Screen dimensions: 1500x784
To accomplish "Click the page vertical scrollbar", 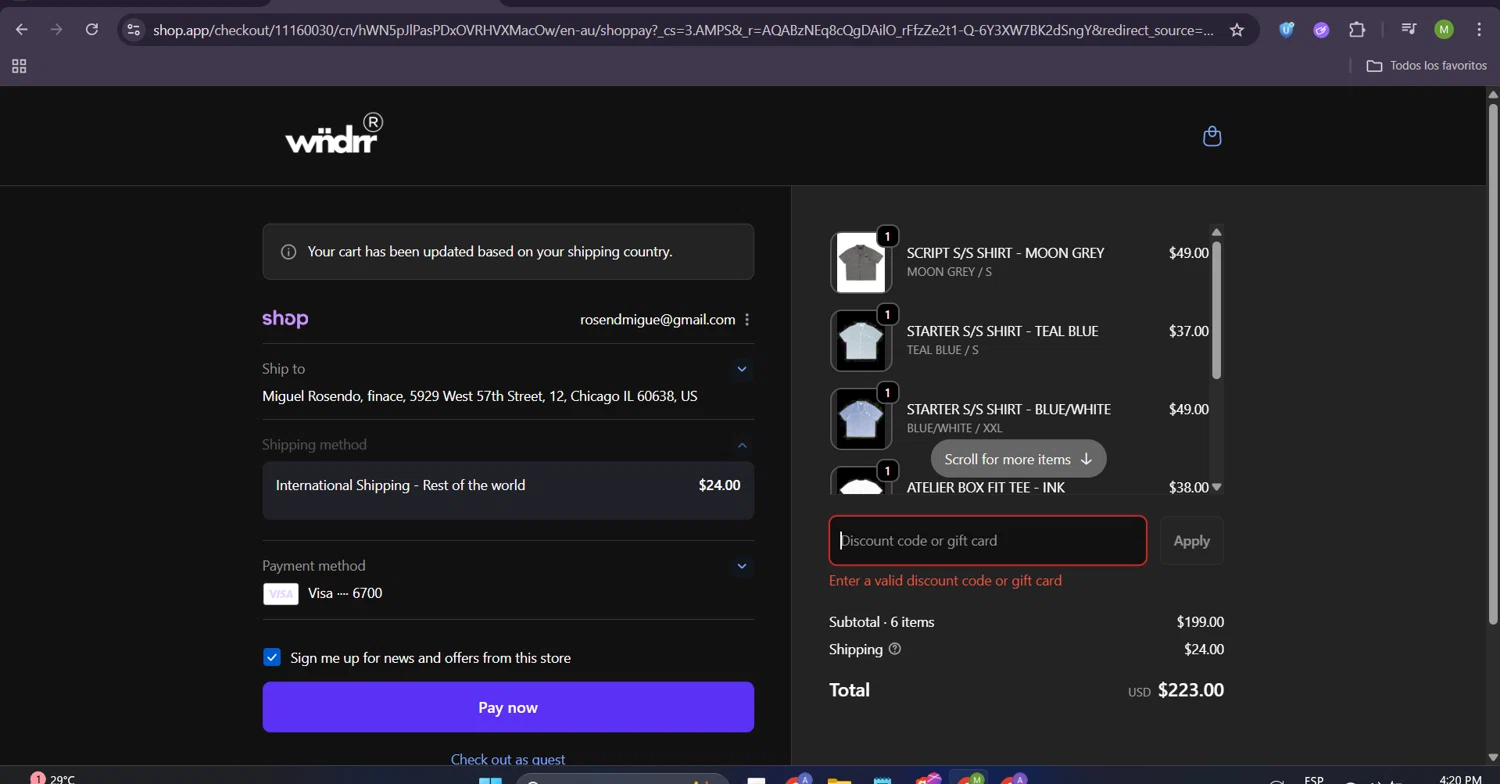I will tap(1493, 365).
